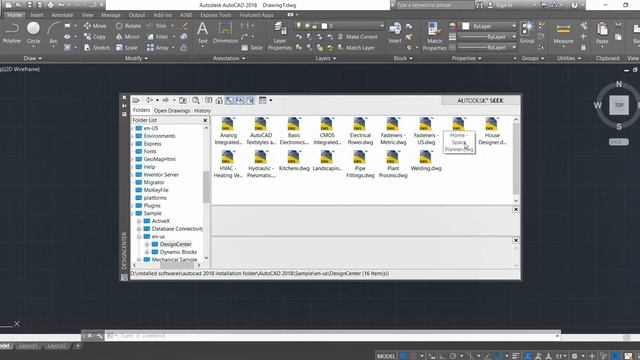Click the Make Current layer button
The width and height of the screenshot is (640, 360).
[357, 37]
